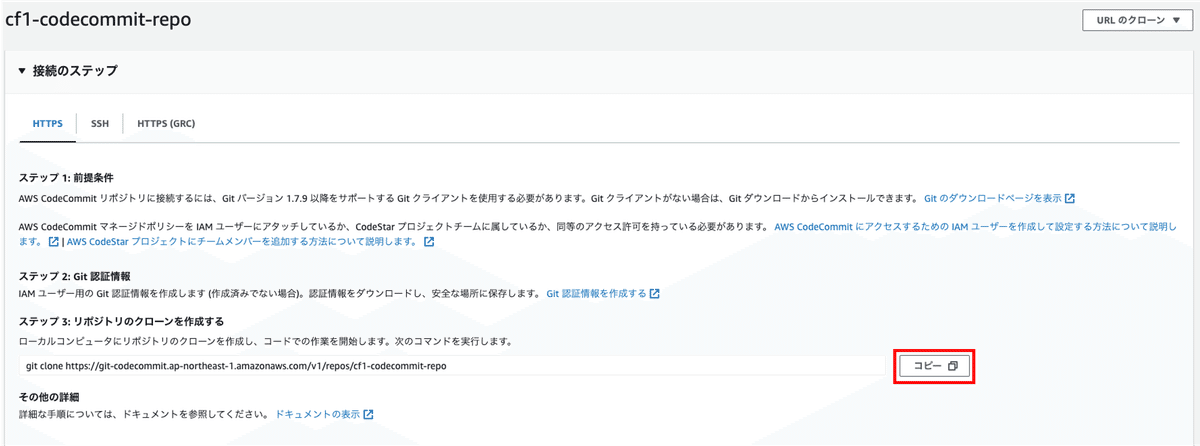Collapse the 接続のステップ section
The image size is (1200, 446).
[23, 72]
